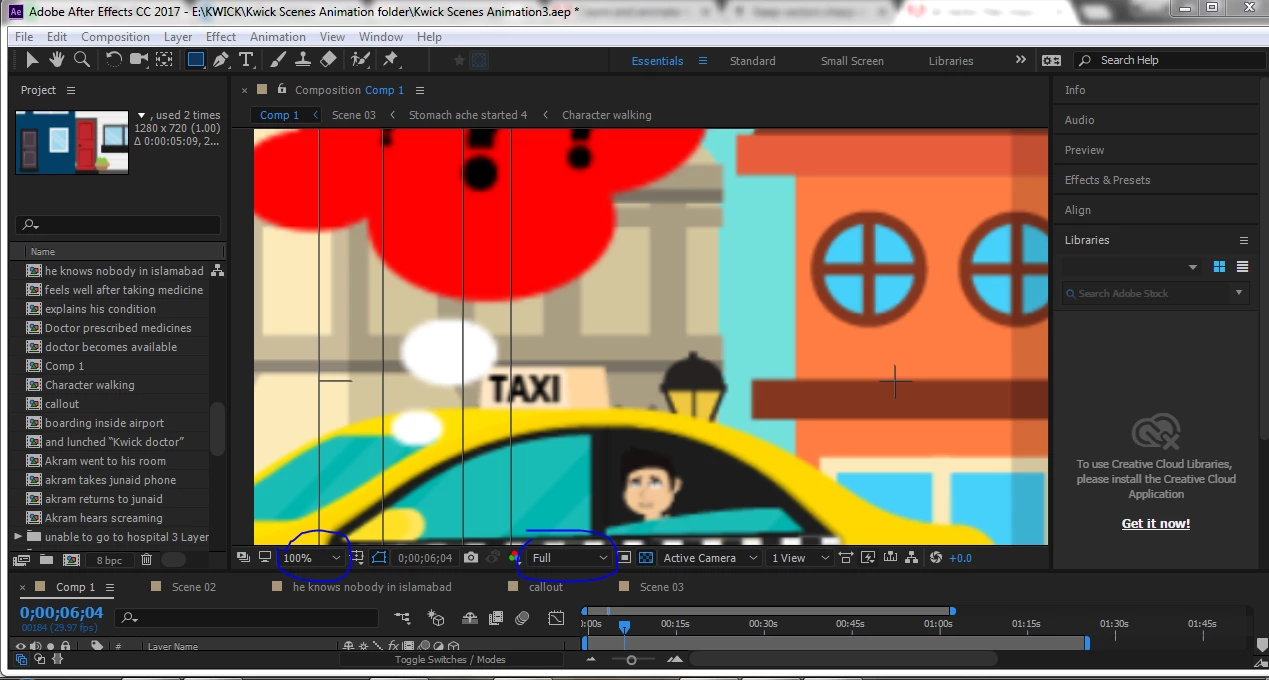This screenshot has width=1269, height=680.
Task: Open the Graph Editor icon in timeline
Action: 557,618
